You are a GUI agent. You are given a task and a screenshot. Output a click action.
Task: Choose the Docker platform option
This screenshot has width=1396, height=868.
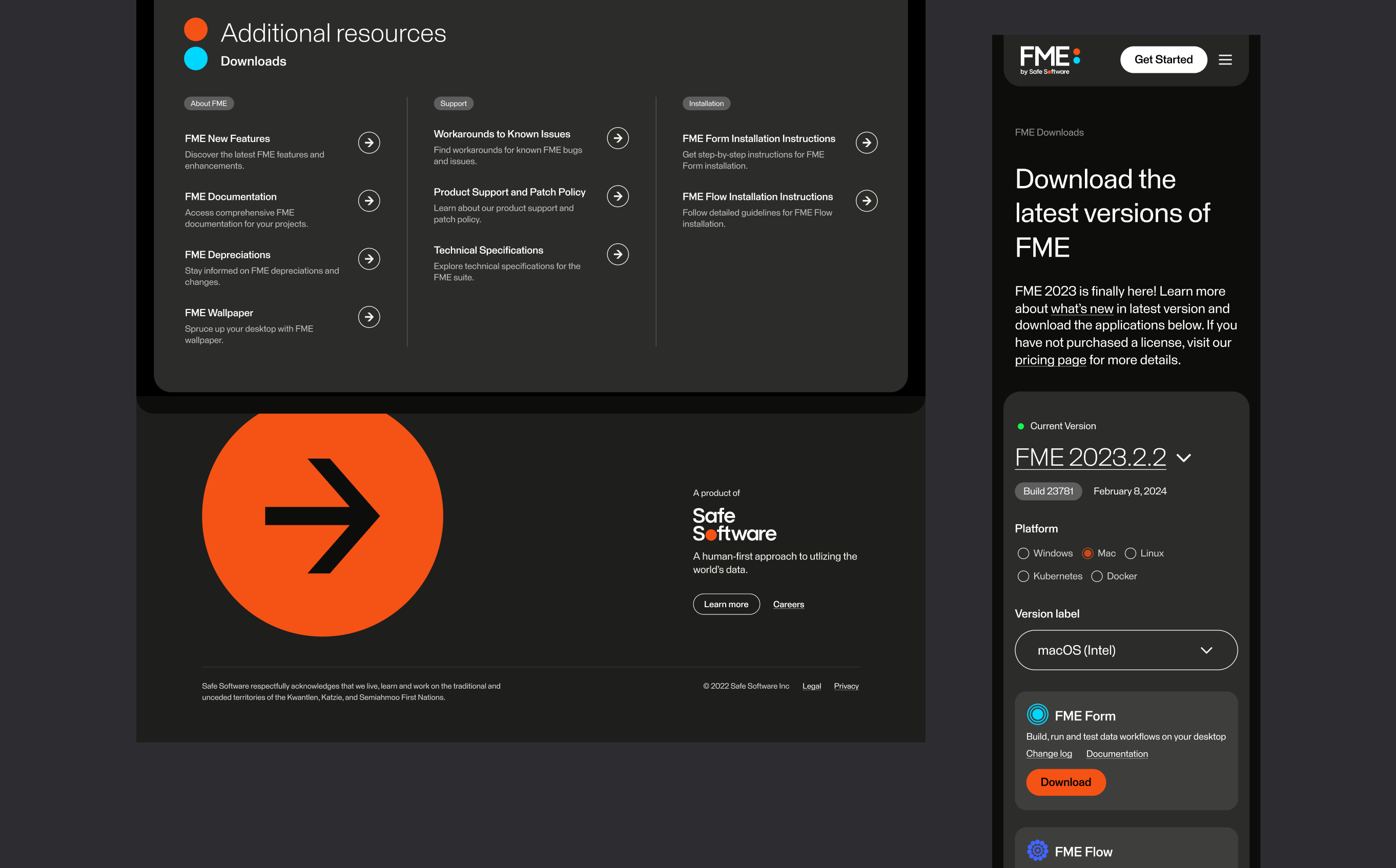coord(1096,576)
